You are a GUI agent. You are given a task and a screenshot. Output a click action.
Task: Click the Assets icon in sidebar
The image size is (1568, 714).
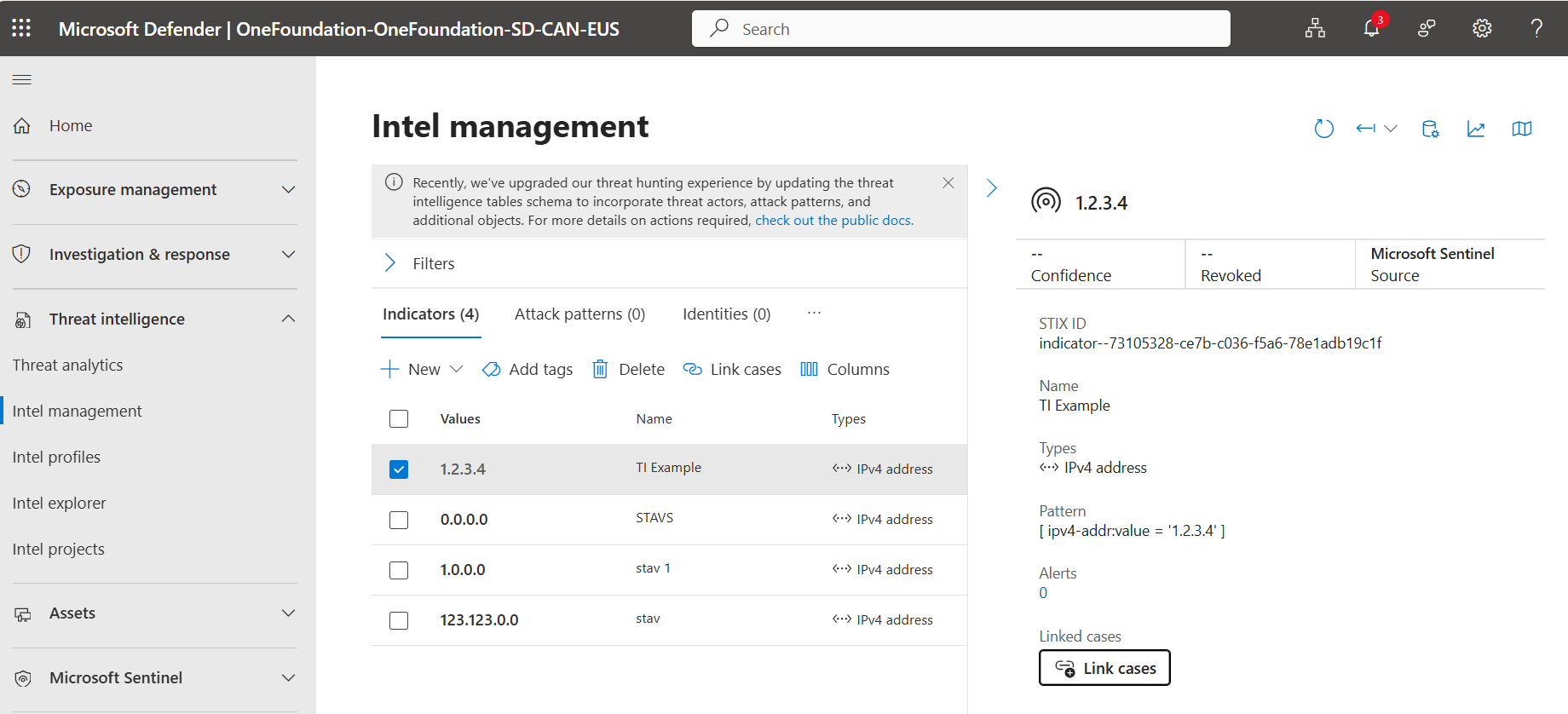[x=23, y=613]
